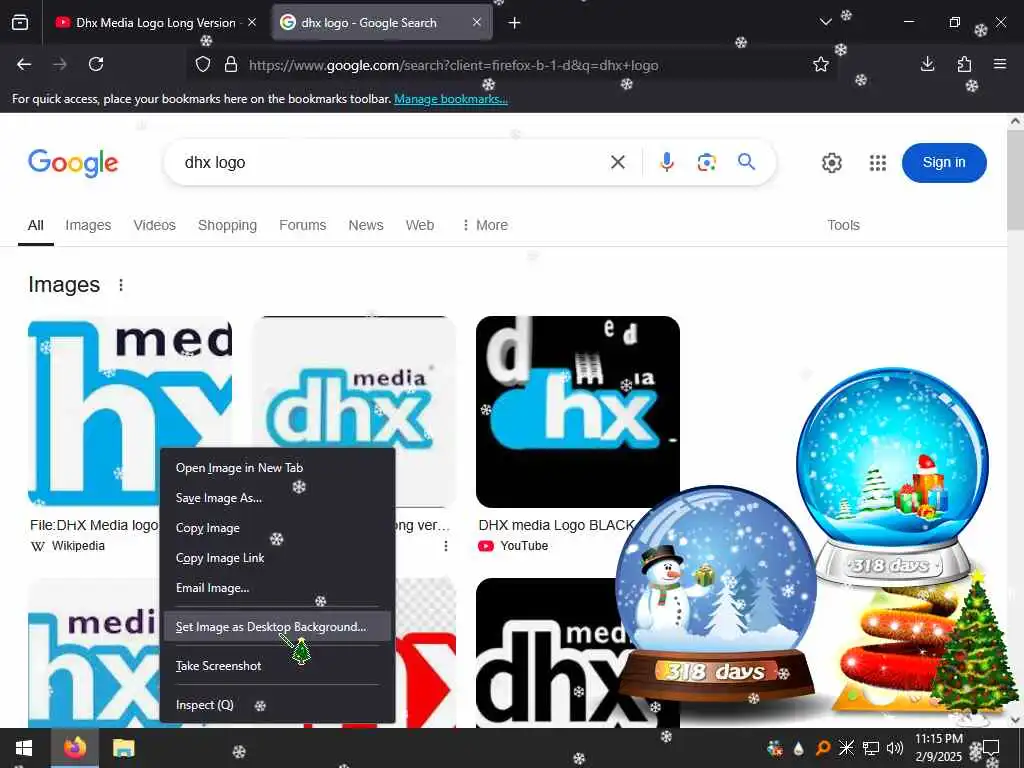Select the All results tab
The image size is (1024, 768).
(36, 225)
